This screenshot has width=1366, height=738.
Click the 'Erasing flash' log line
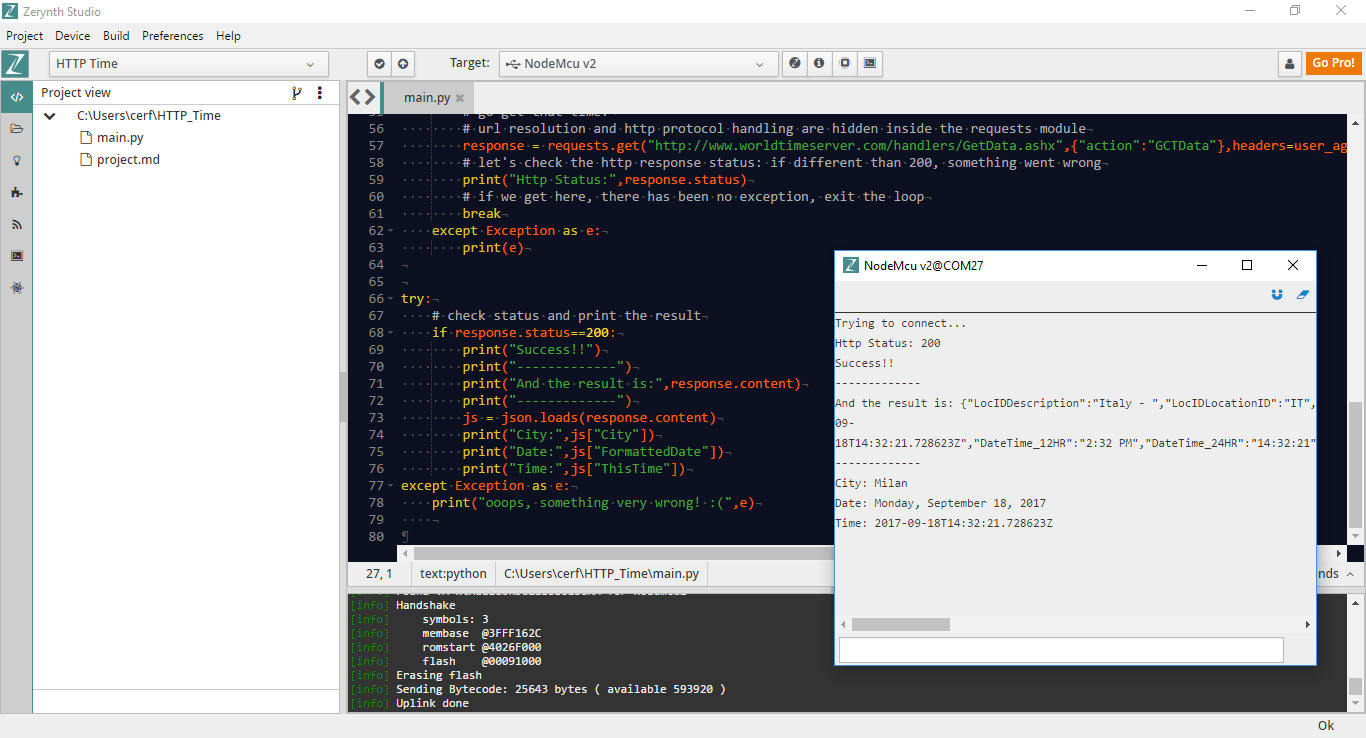tap(439, 675)
